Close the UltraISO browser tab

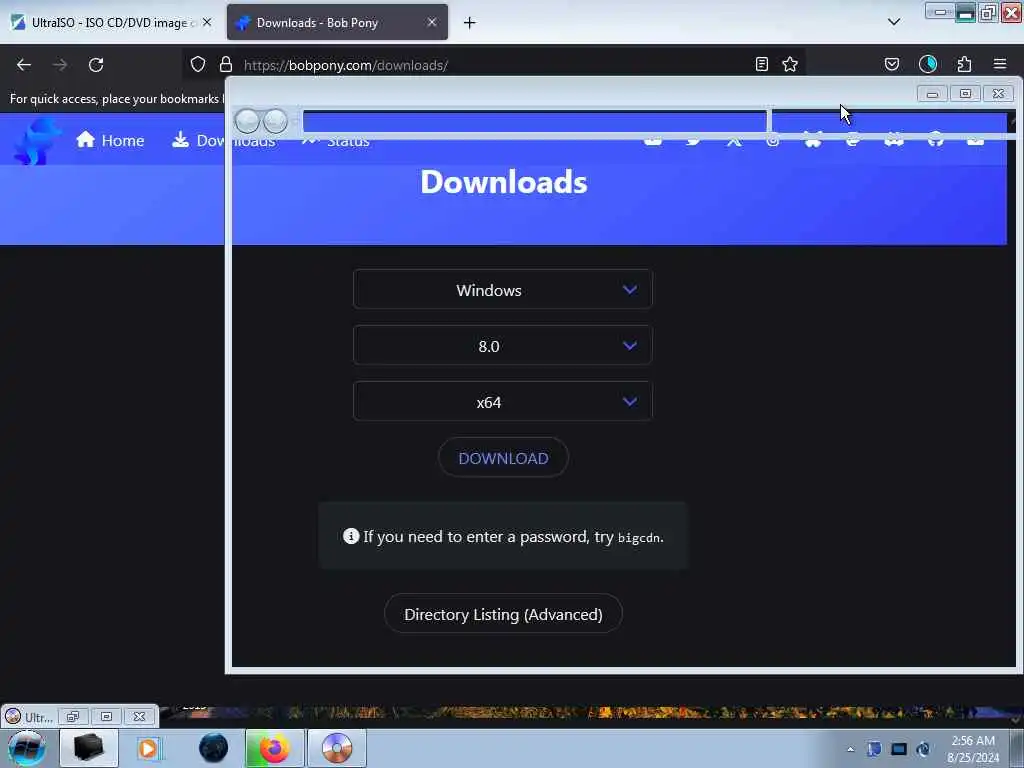pyautogui.click(x=207, y=22)
